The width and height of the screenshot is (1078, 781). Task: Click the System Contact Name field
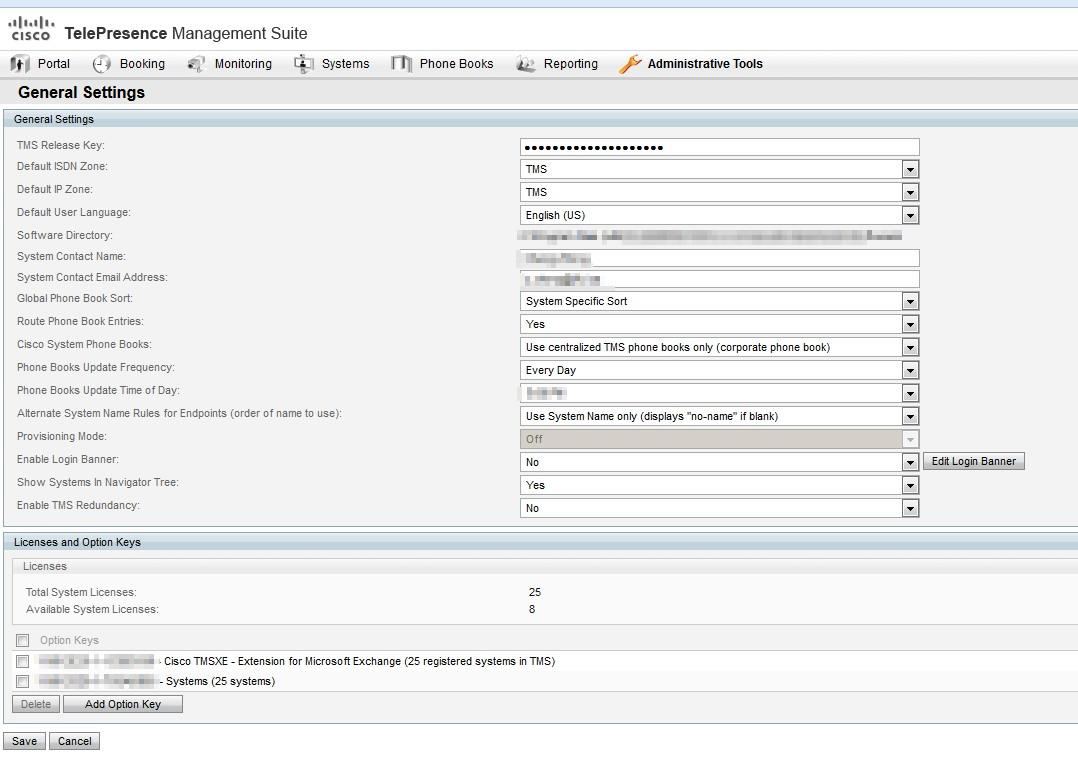click(720, 258)
